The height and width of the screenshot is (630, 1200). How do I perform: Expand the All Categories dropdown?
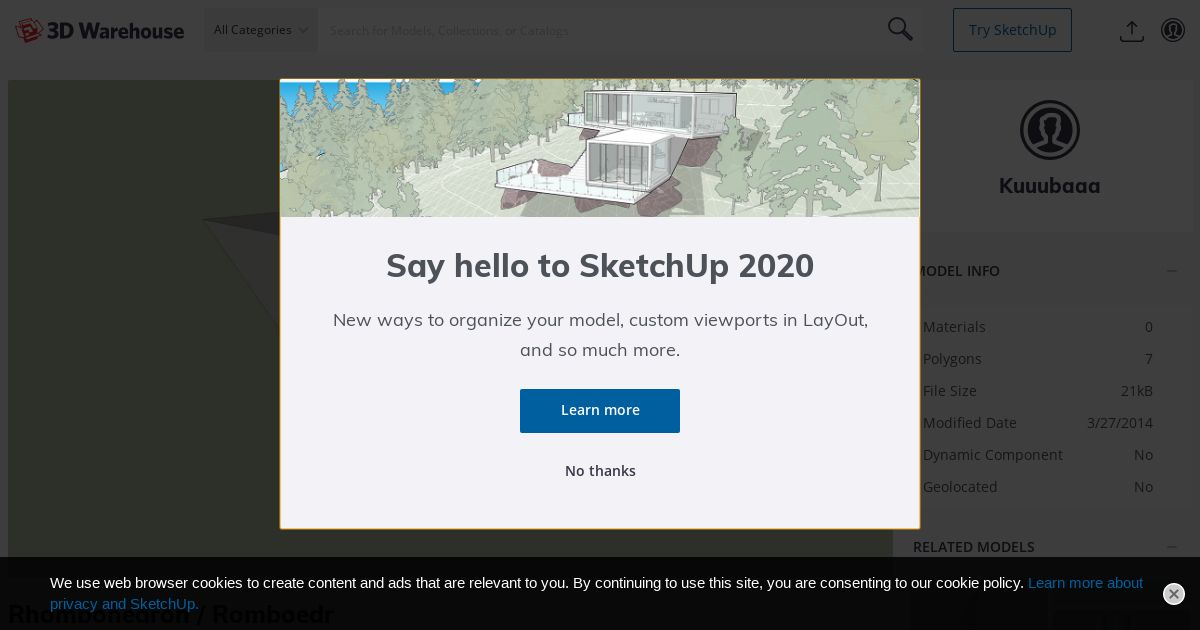pos(261,30)
